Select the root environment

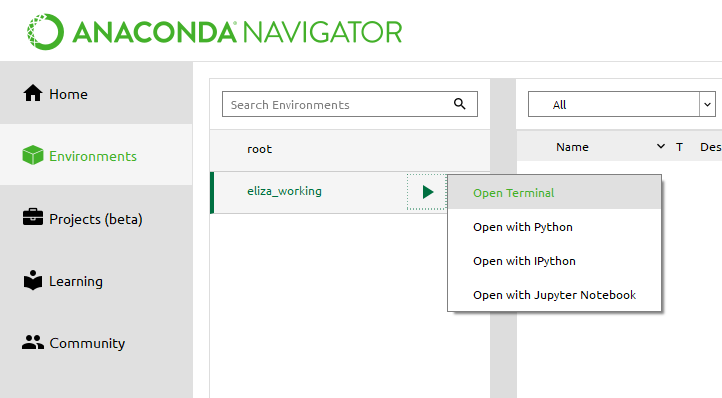tap(350, 149)
